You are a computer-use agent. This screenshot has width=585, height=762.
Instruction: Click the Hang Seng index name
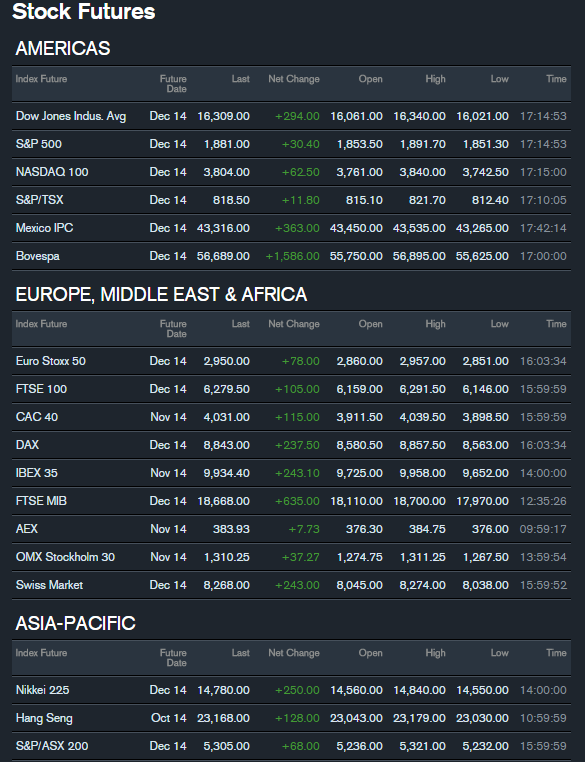pos(44,718)
